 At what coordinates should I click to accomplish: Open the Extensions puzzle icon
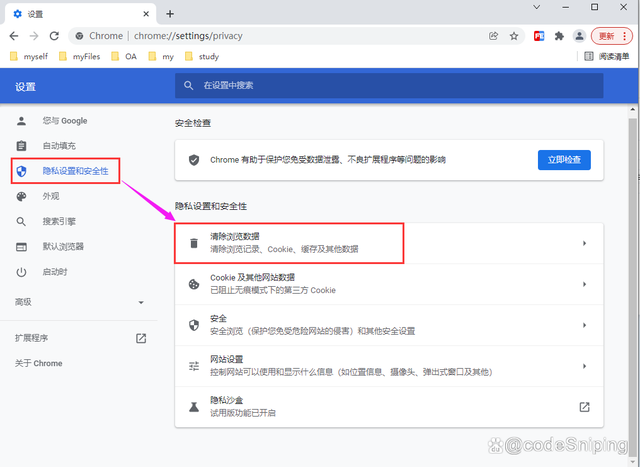click(x=559, y=36)
